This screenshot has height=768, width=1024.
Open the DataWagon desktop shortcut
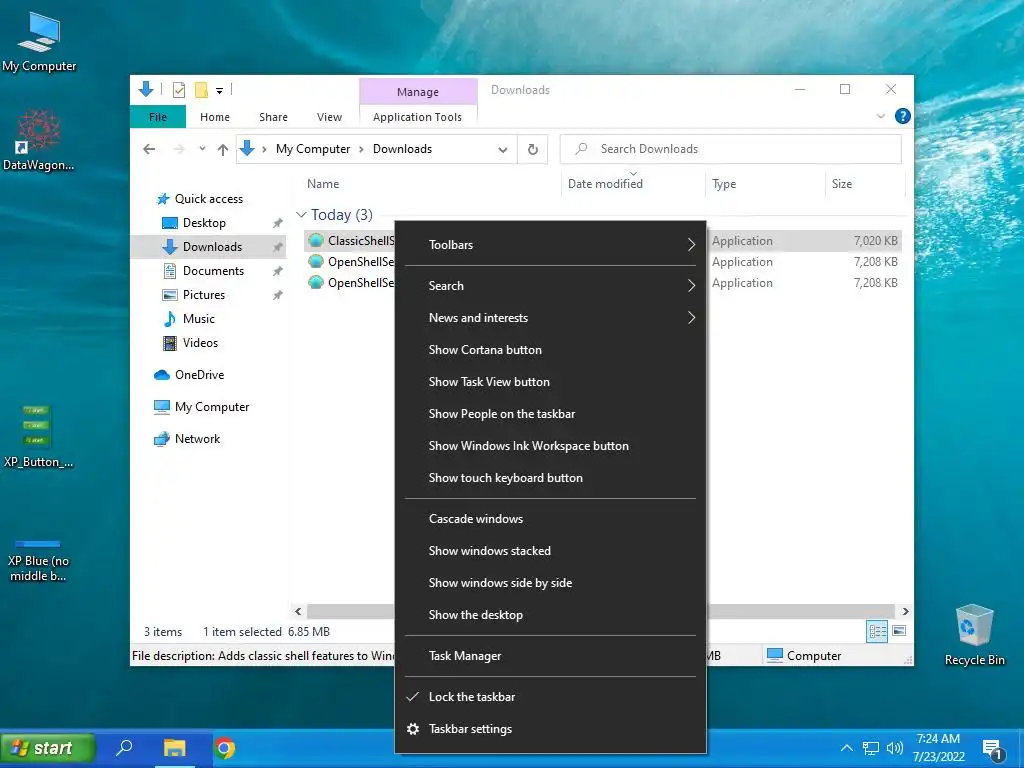point(39,140)
